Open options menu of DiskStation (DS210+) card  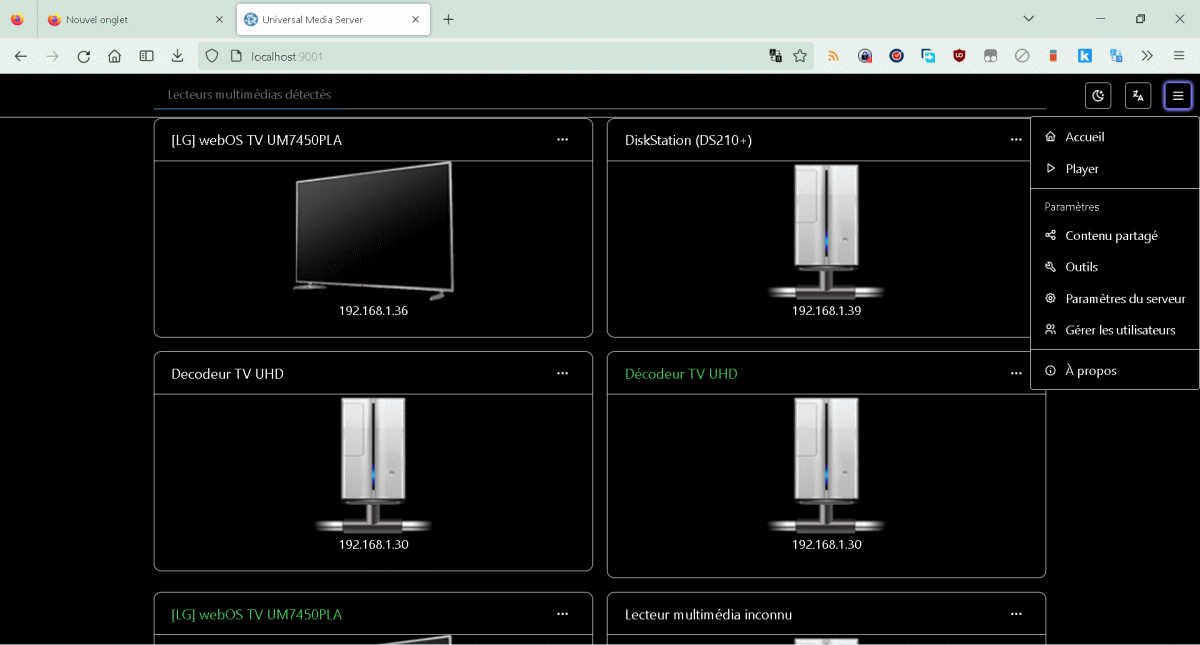tap(1016, 140)
